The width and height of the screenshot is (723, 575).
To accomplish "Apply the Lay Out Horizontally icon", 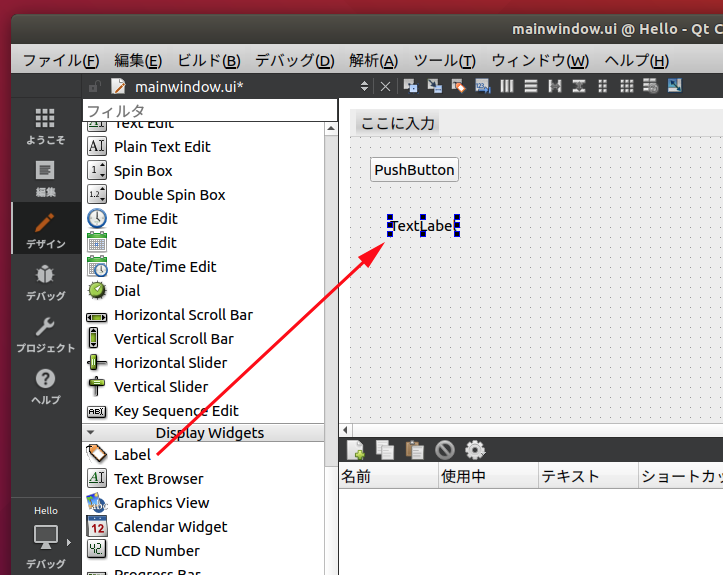I will pos(507,86).
